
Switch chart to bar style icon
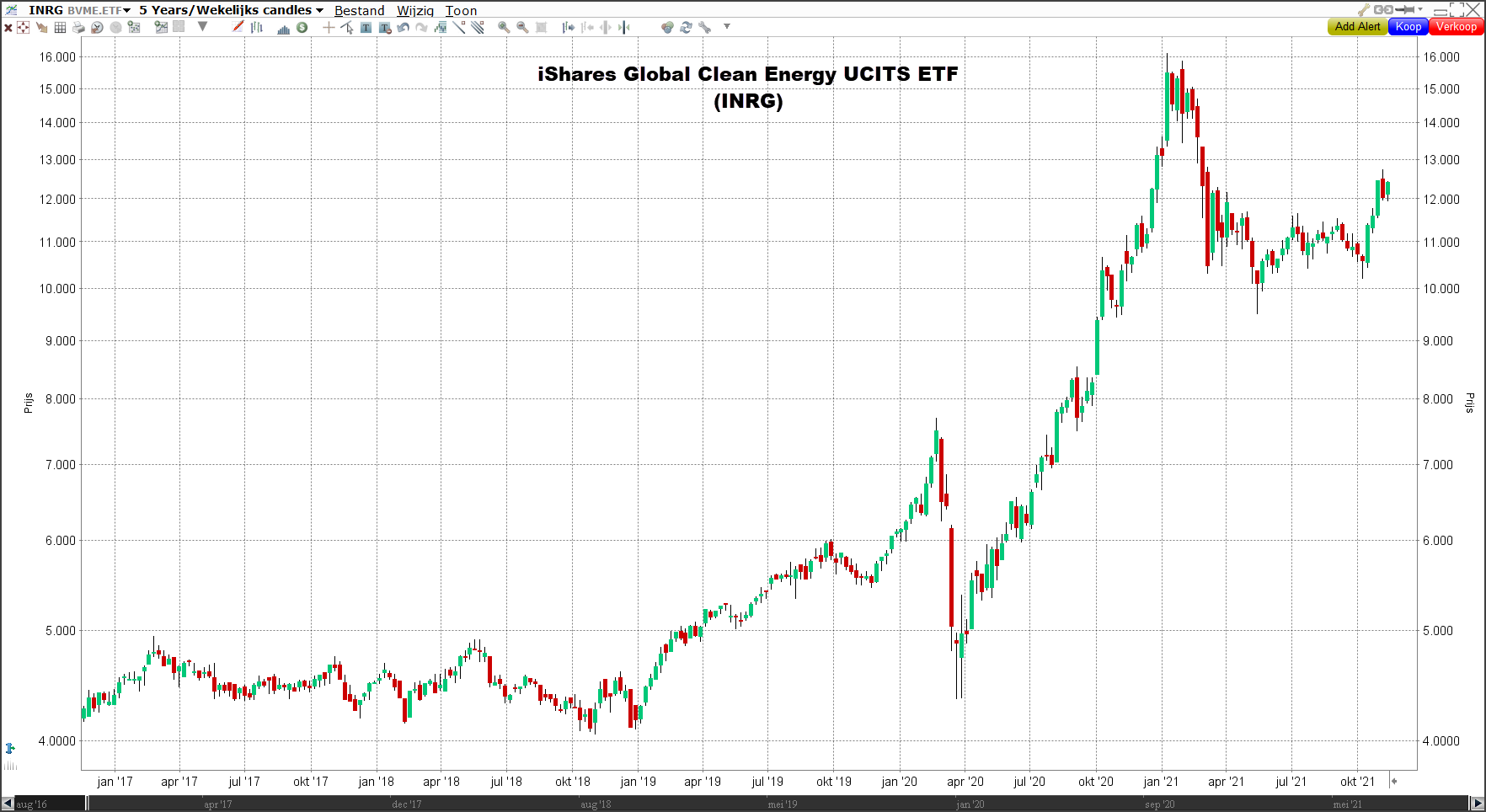pos(256,28)
